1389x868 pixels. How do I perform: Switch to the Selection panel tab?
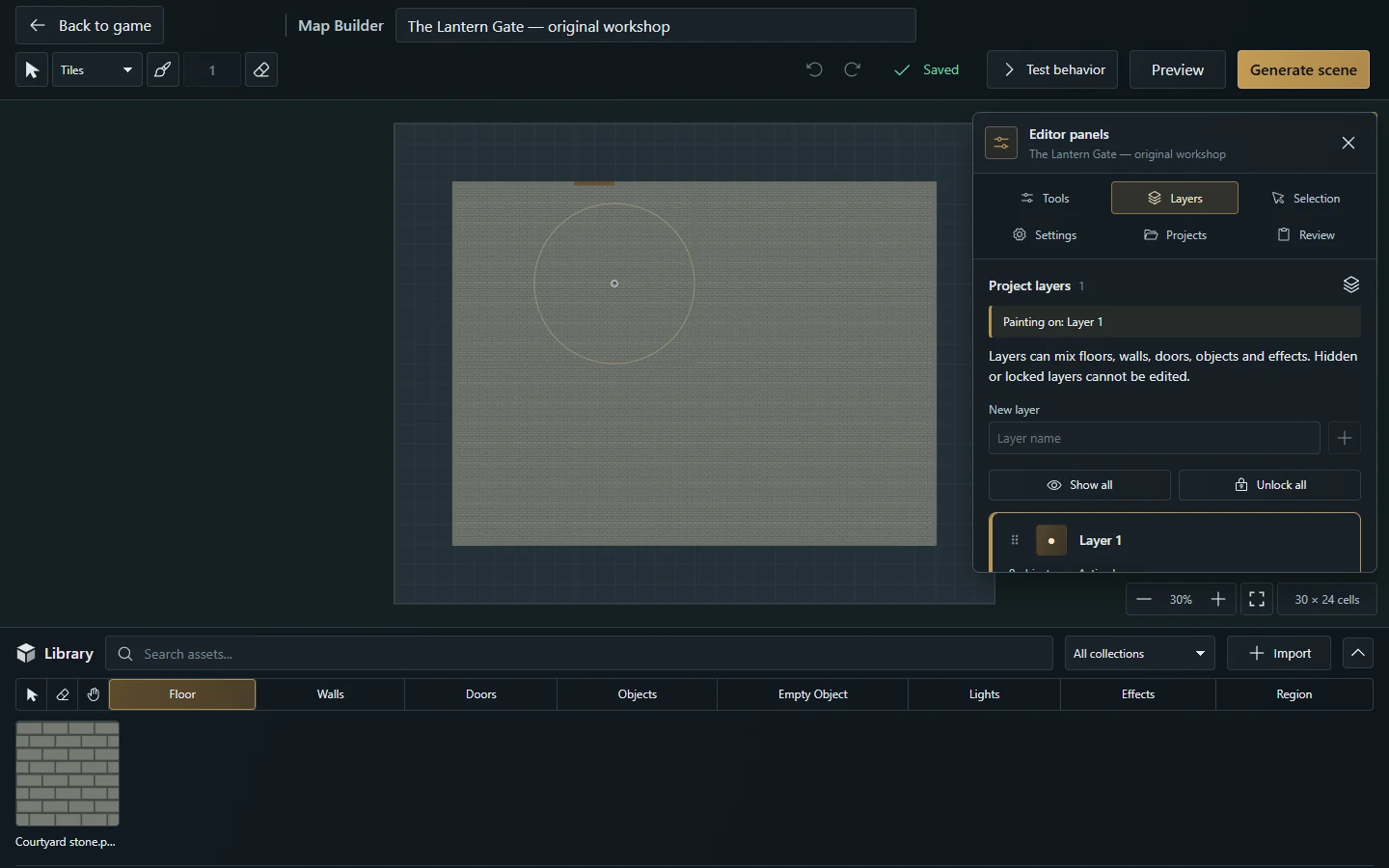click(1305, 198)
